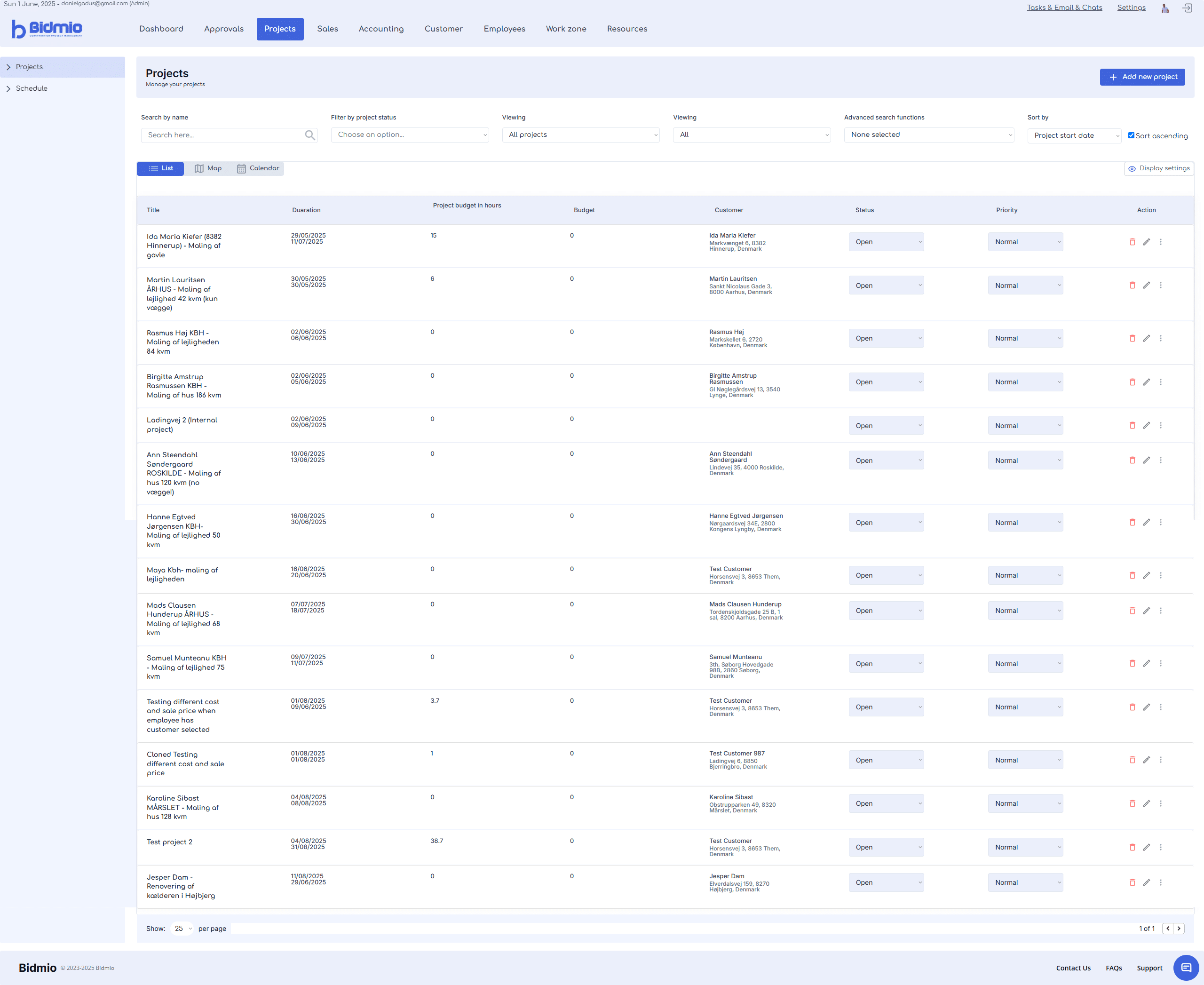
Task: Open the Contact Us footer link
Action: [x=1073, y=968]
